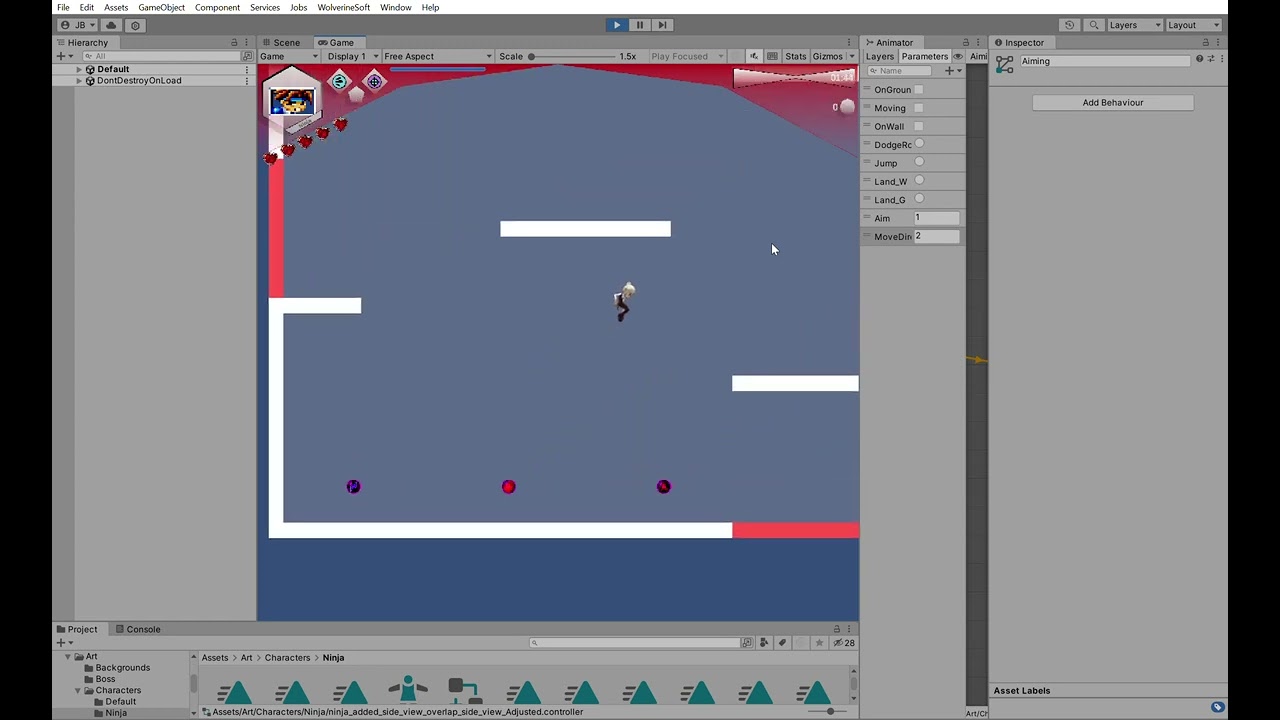The width and height of the screenshot is (1280, 720).
Task: Click the Asset Labels tag icon
Action: (1217, 707)
